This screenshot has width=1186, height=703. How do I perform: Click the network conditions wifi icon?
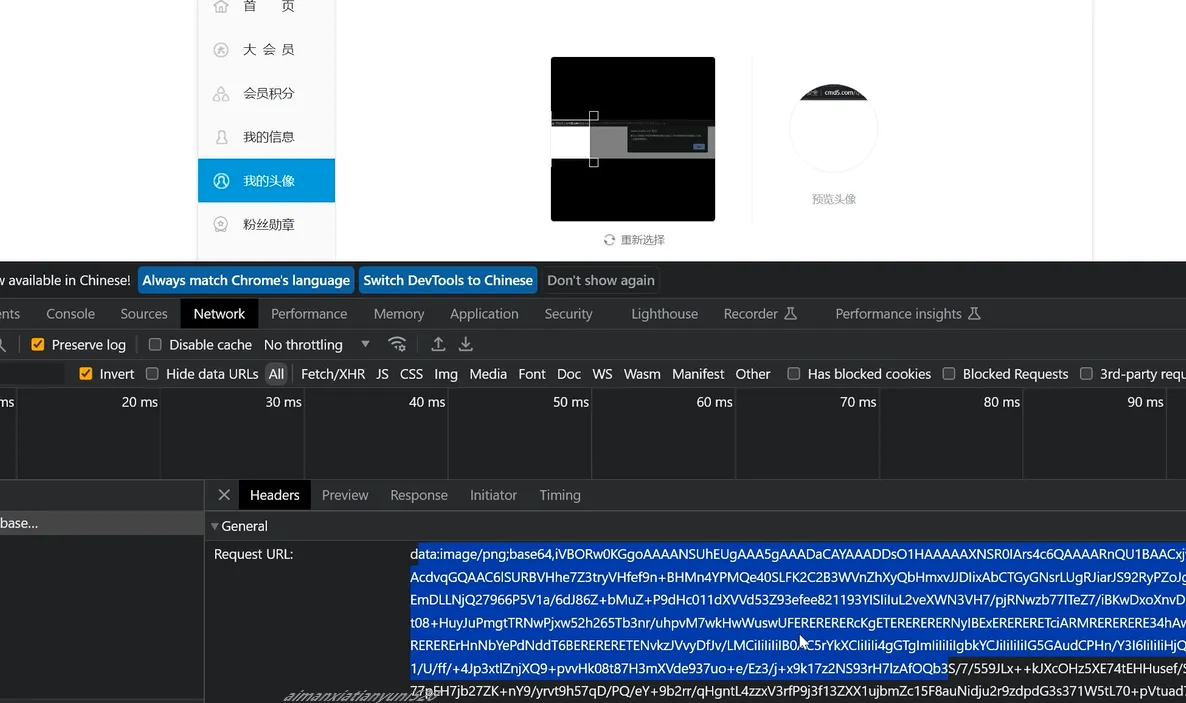(397, 344)
